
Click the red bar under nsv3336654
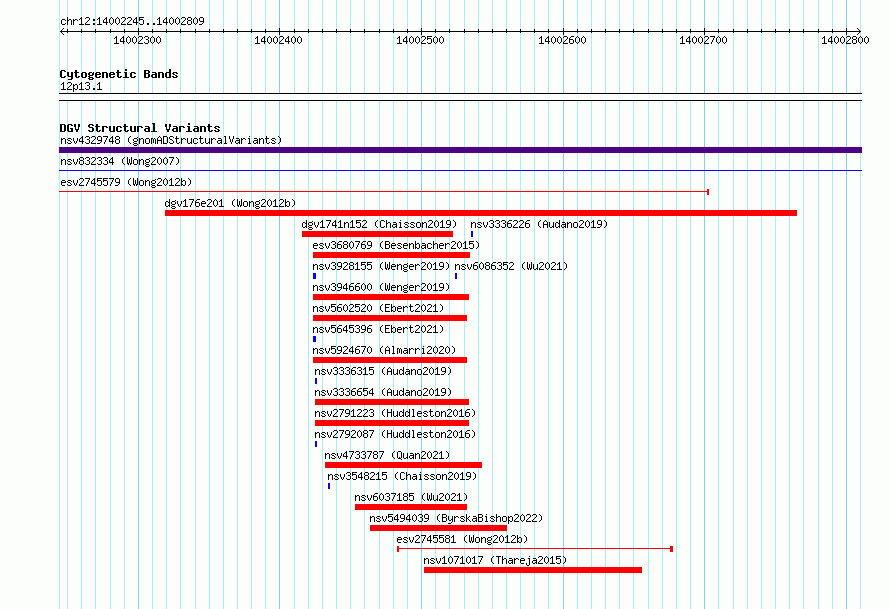point(392,402)
